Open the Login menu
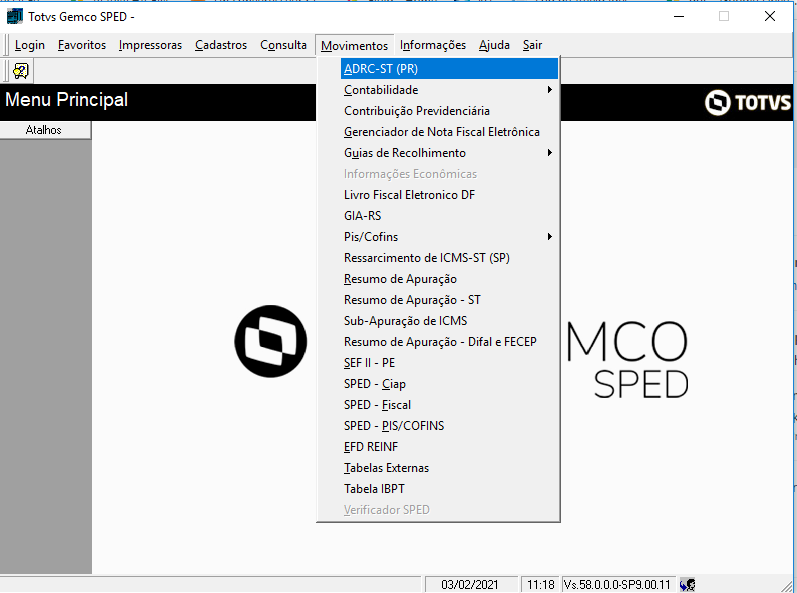This screenshot has width=797, height=593. (29, 45)
